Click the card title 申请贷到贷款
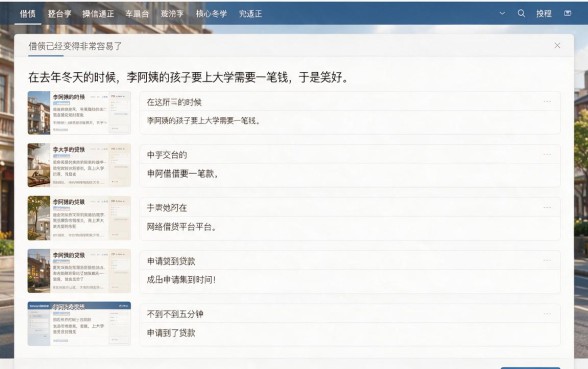The image size is (588, 369). coord(171,261)
